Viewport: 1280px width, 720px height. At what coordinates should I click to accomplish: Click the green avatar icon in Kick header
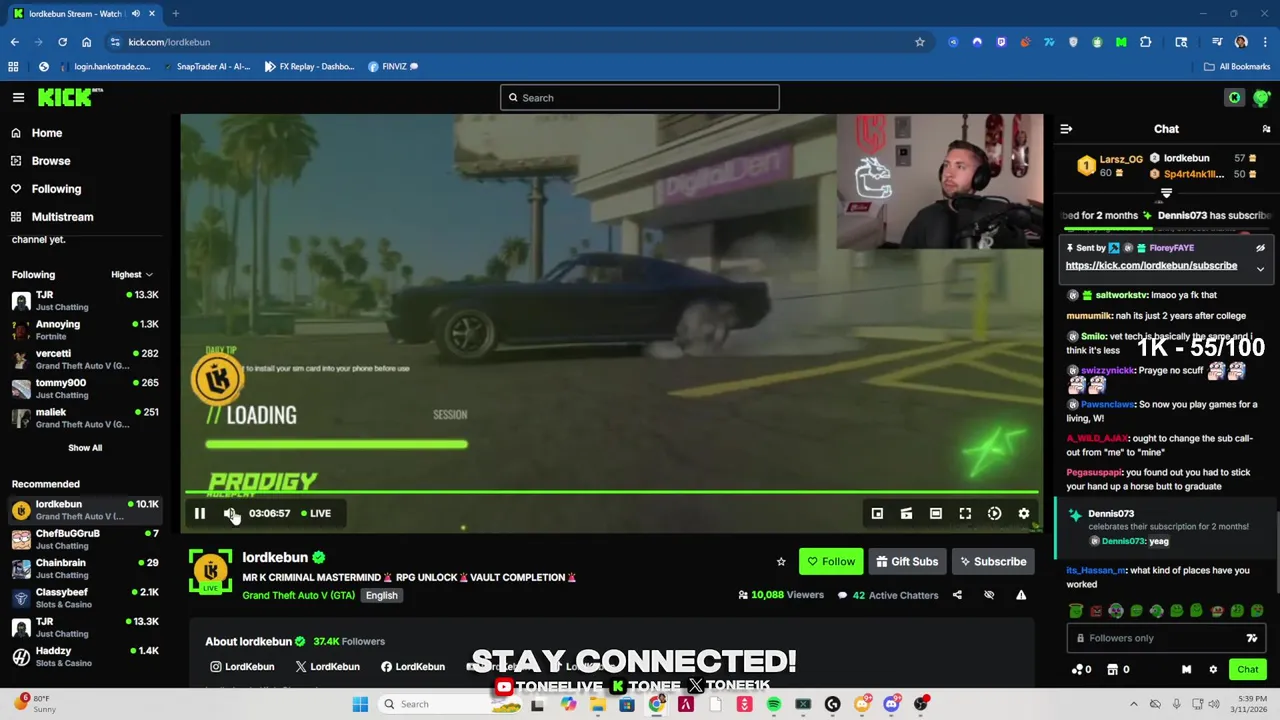(1261, 97)
